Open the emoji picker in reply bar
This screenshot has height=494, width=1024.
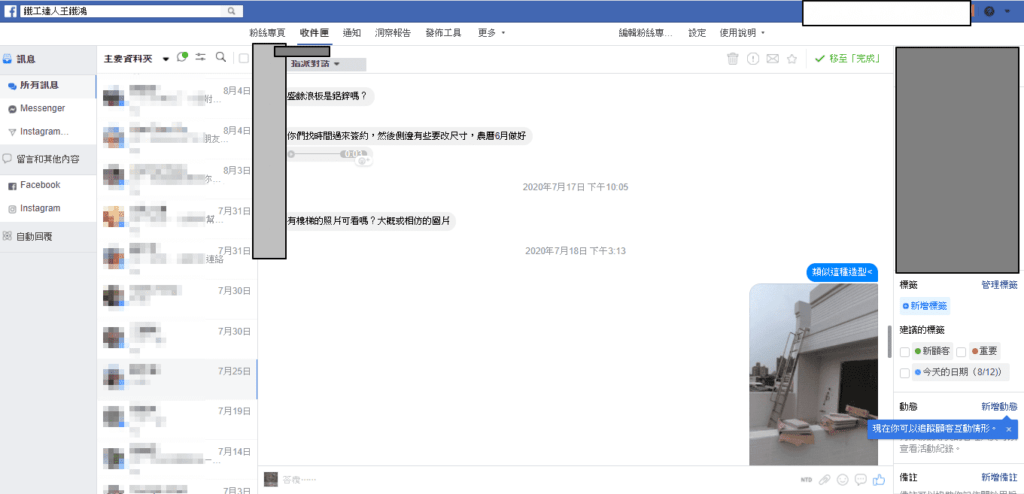click(843, 480)
